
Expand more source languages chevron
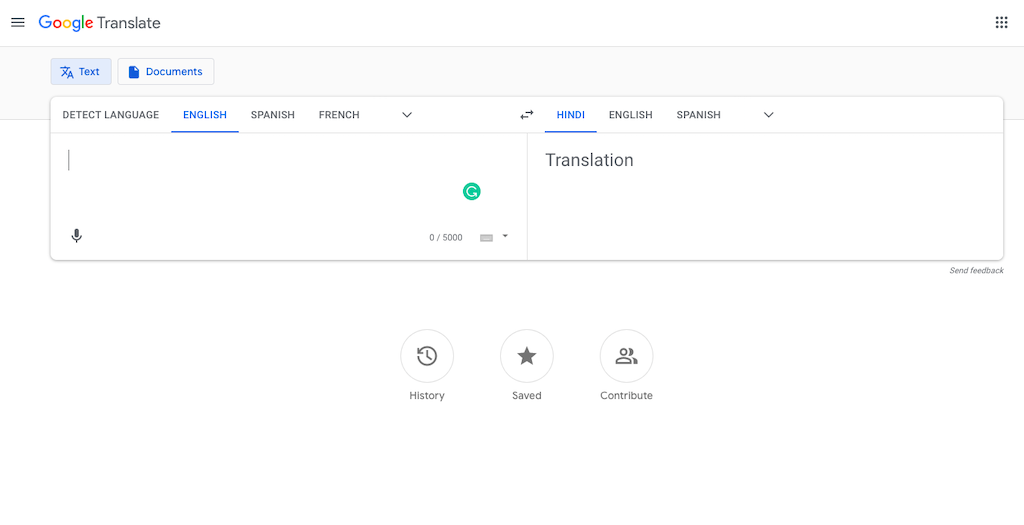pyautogui.click(x=407, y=115)
